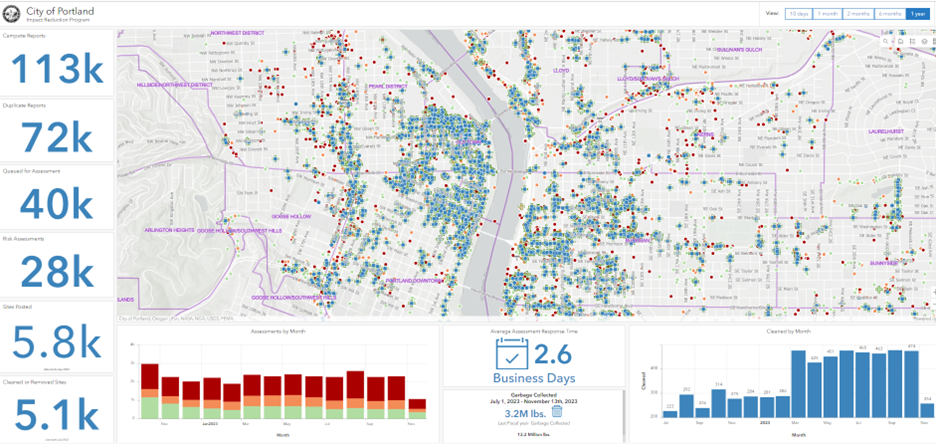Click the LLOYD neighborhood map label
Screen dimensions: 936x444
562,70
